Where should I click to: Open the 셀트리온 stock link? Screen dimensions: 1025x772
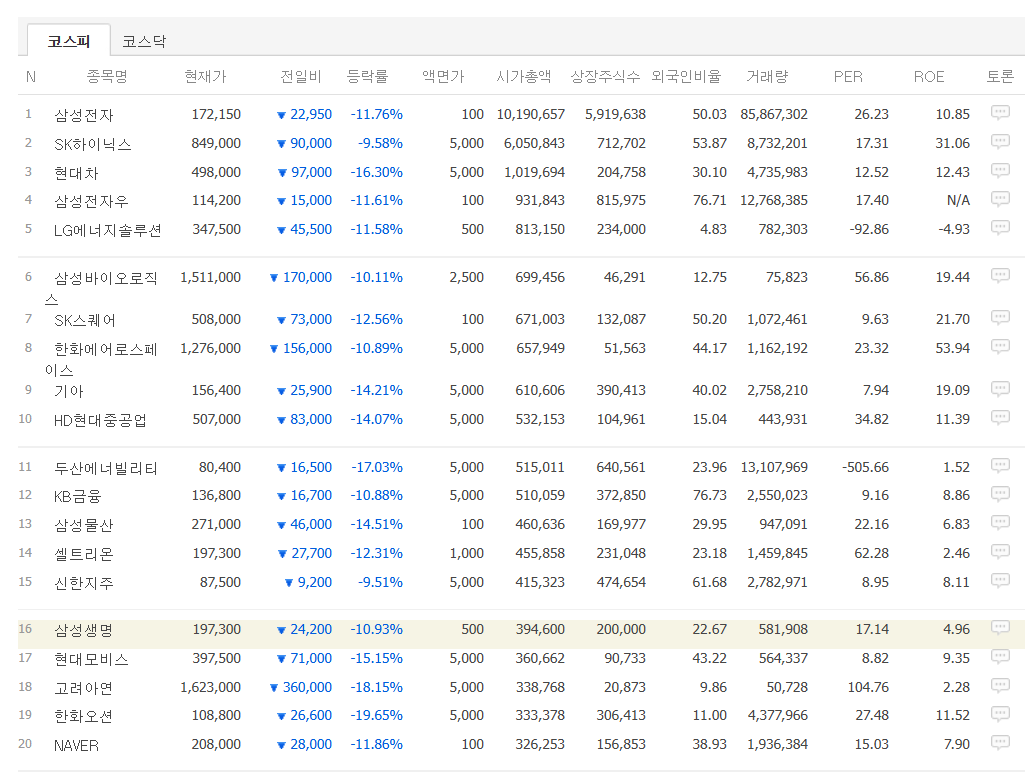coord(84,554)
